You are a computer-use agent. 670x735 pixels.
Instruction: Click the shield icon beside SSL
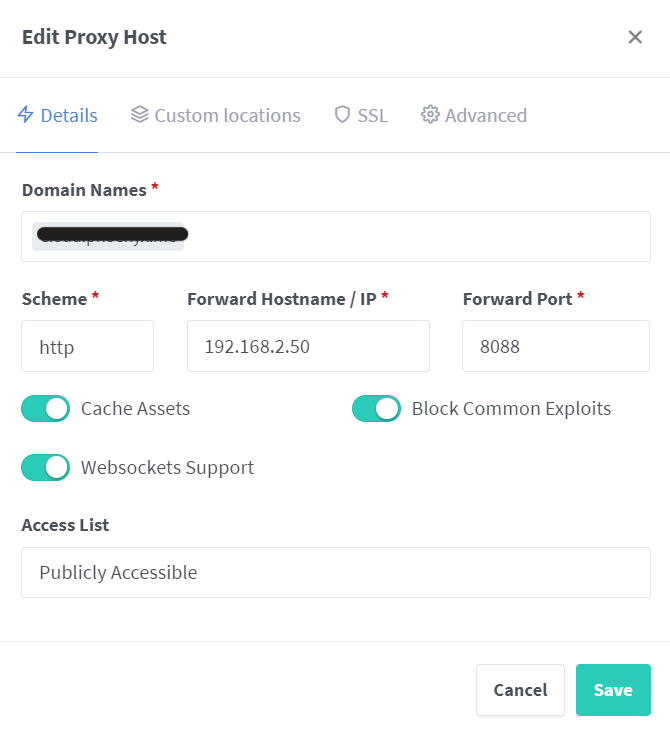click(342, 114)
